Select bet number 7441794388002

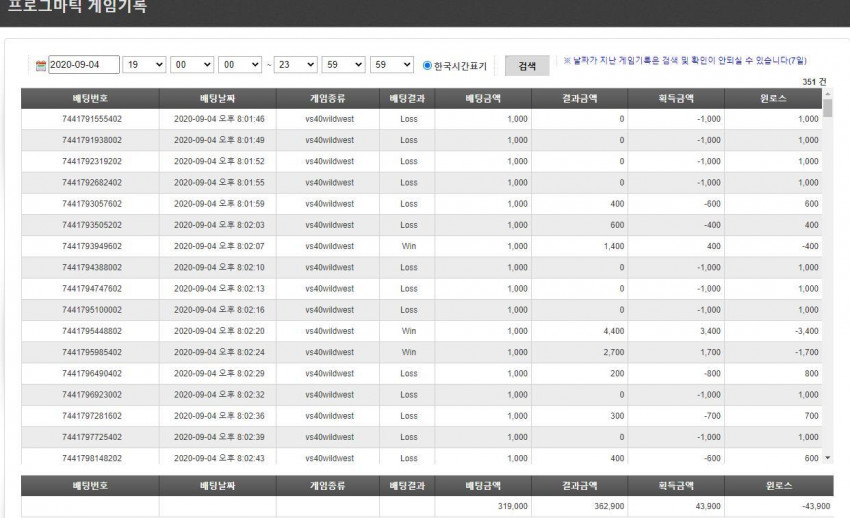[92, 267]
